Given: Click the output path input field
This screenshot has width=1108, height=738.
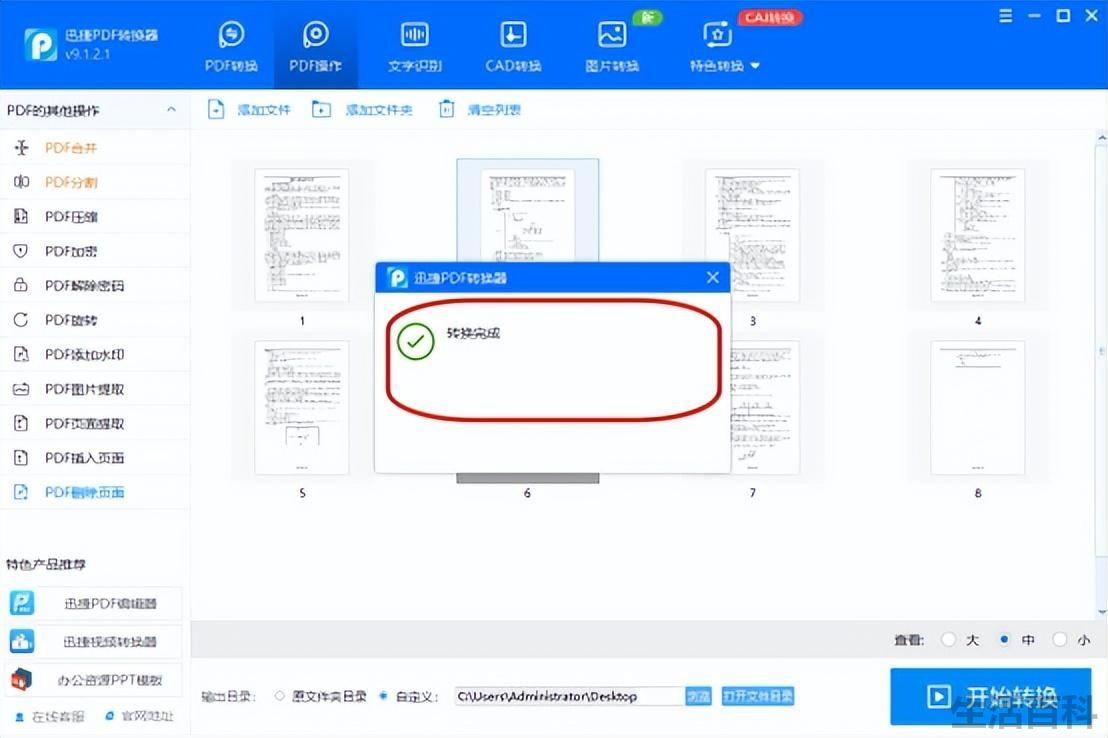Looking at the screenshot, I should (569, 696).
